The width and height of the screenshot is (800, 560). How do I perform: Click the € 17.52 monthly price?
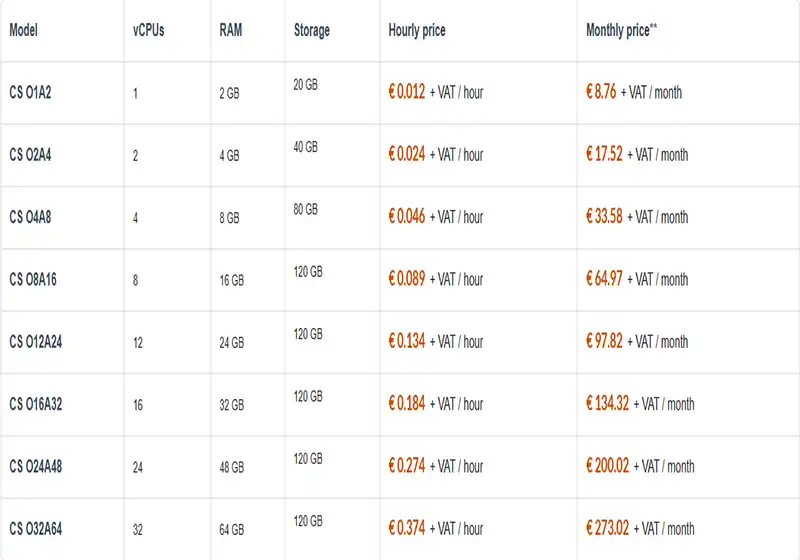coord(604,155)
